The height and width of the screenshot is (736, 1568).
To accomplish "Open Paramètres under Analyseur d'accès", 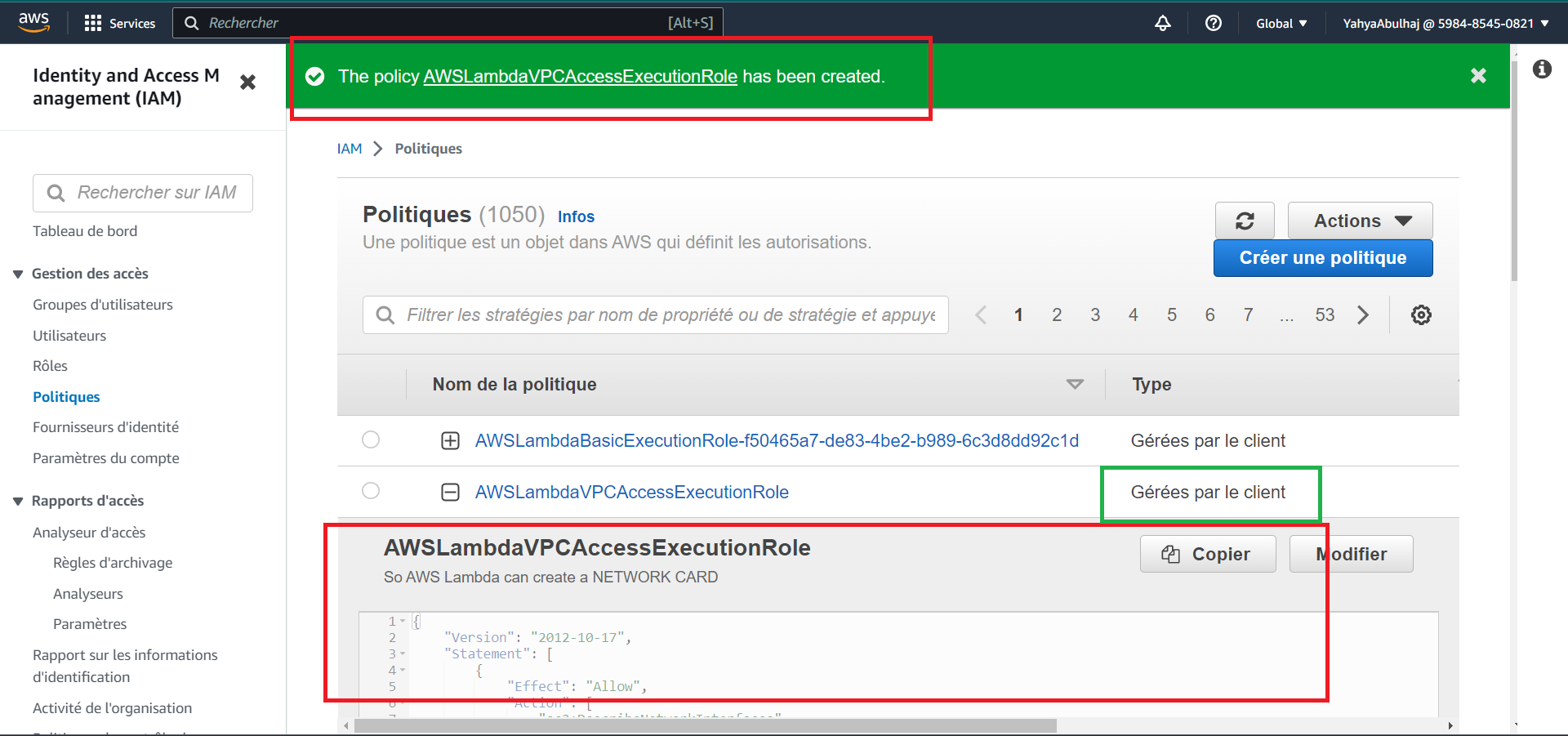I will tap(90, 624).
